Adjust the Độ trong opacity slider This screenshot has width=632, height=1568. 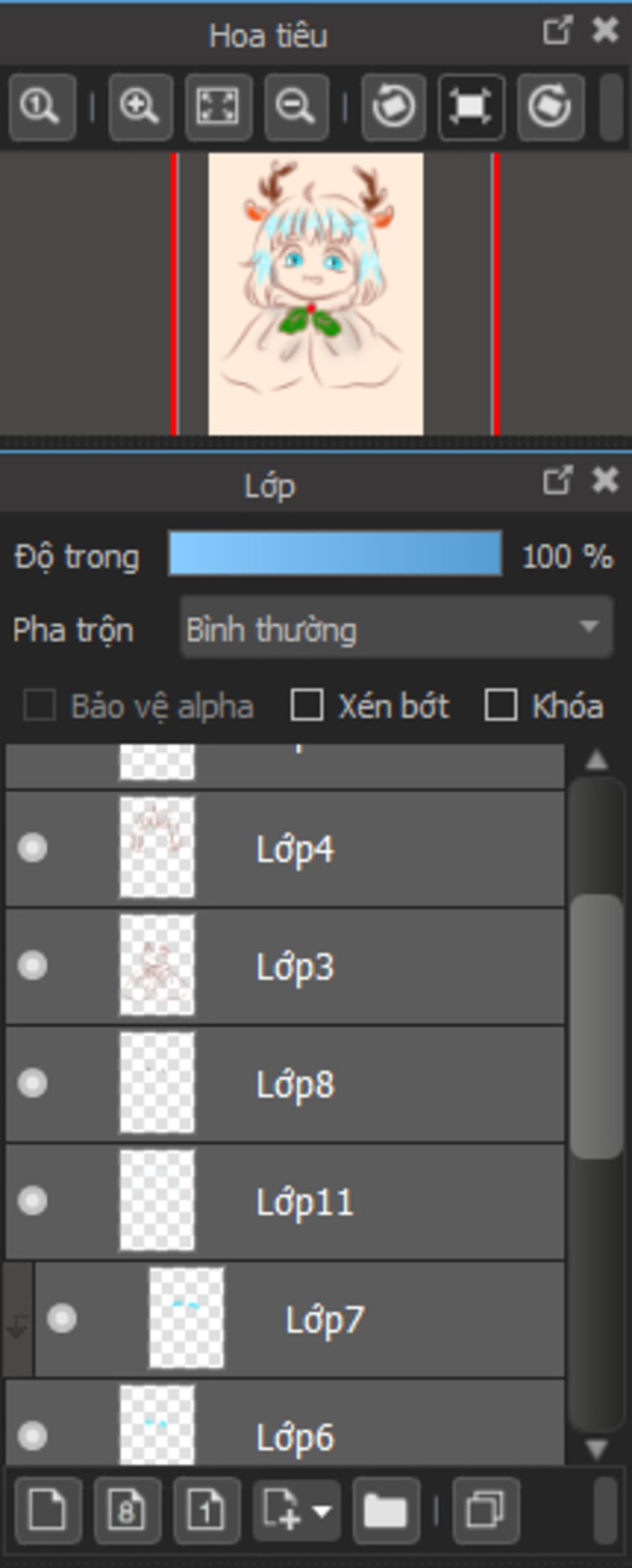[x=335, y=554]
